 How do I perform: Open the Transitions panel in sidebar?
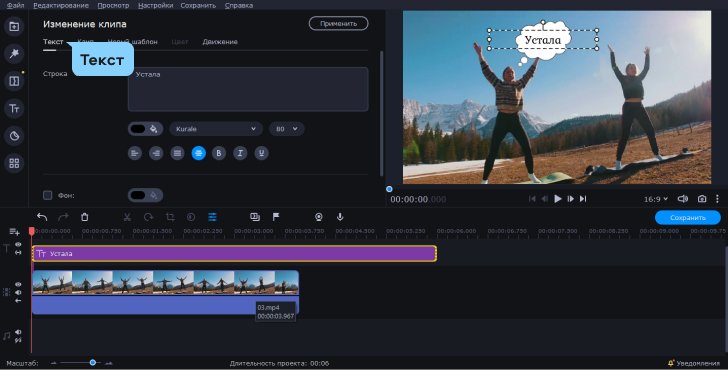coord(14,81)
